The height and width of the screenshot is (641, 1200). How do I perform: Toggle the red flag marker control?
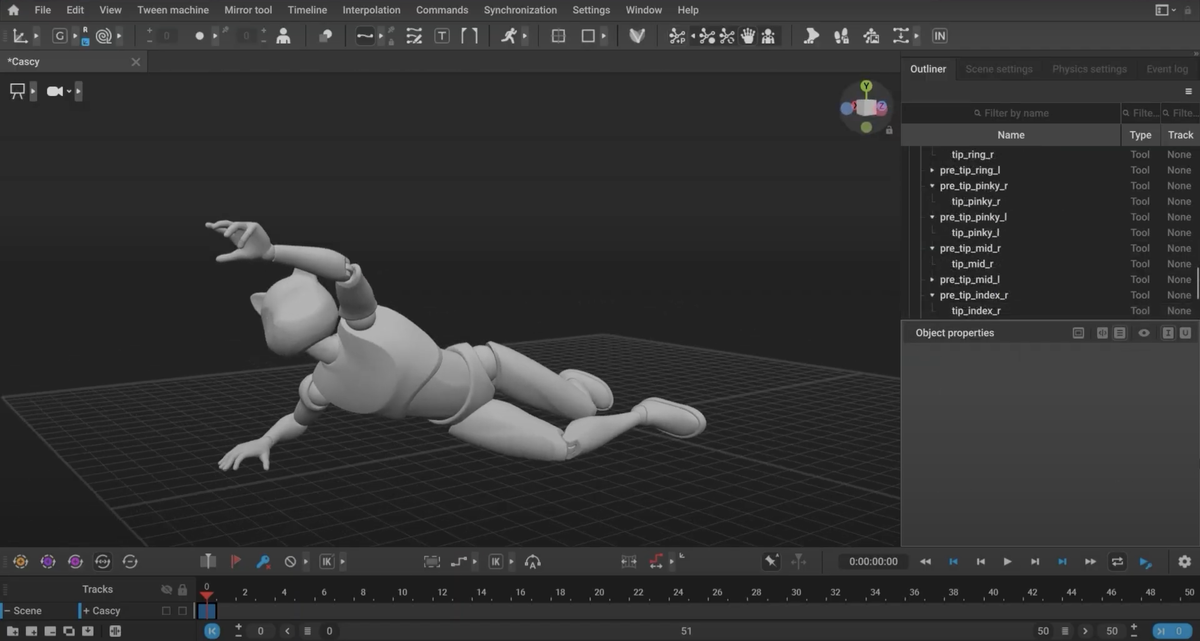click(x=234, y=561)
